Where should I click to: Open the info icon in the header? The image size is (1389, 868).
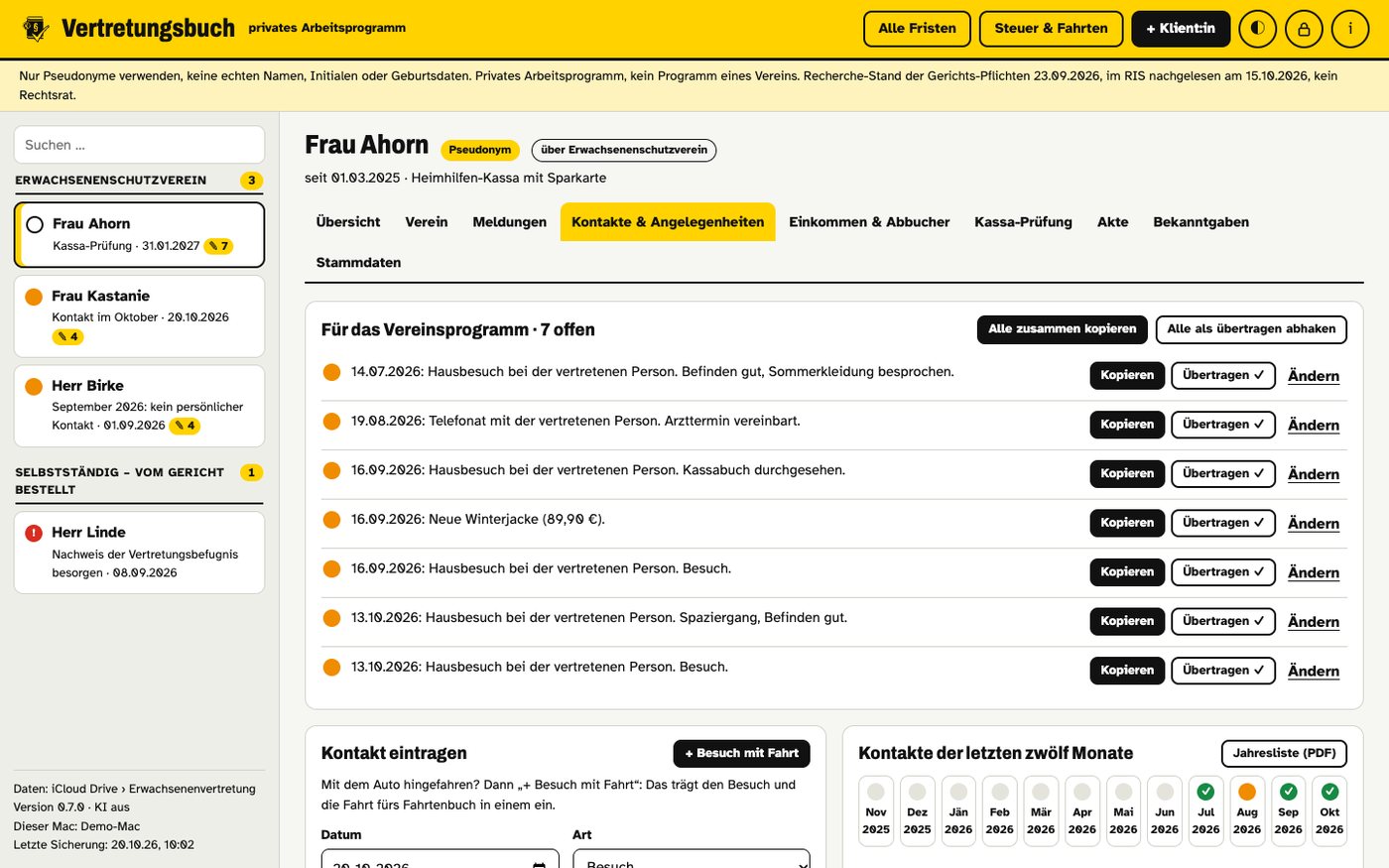(x=1349, y=29)
